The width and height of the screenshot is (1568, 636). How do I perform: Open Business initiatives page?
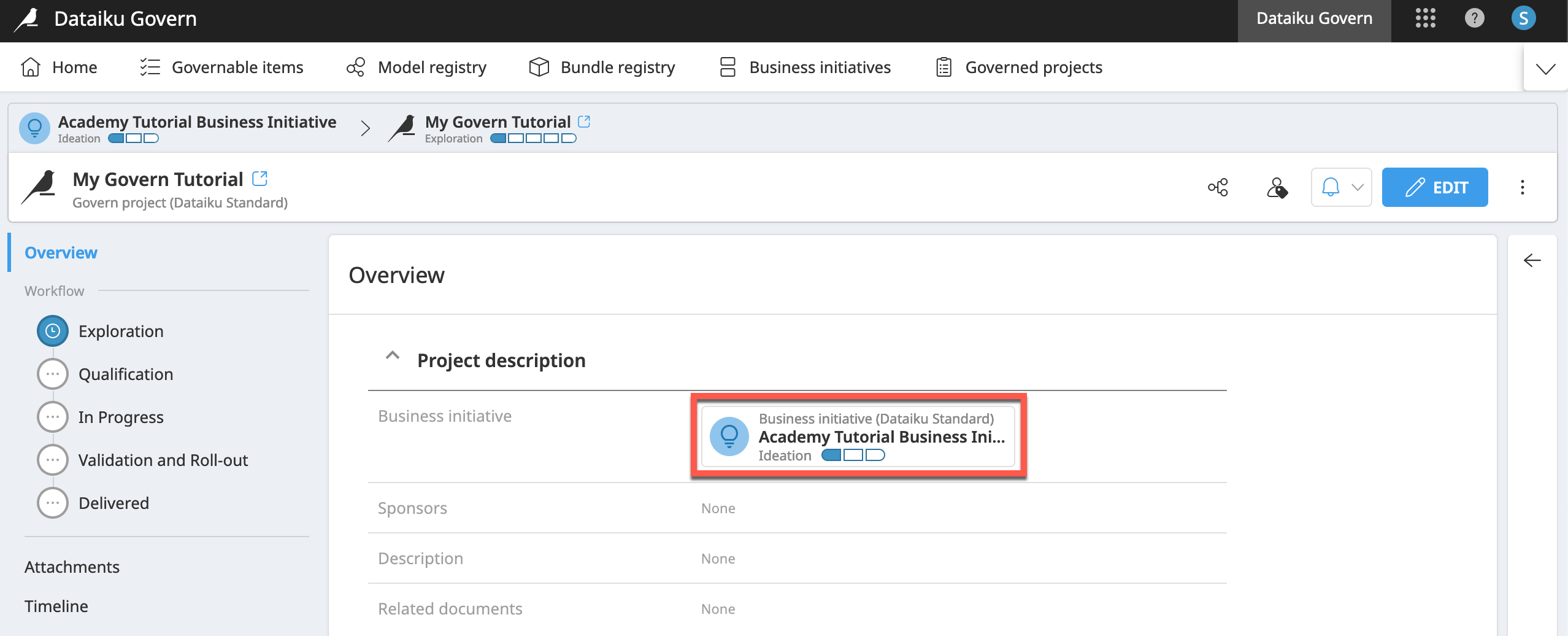click(x=805, y=67)
